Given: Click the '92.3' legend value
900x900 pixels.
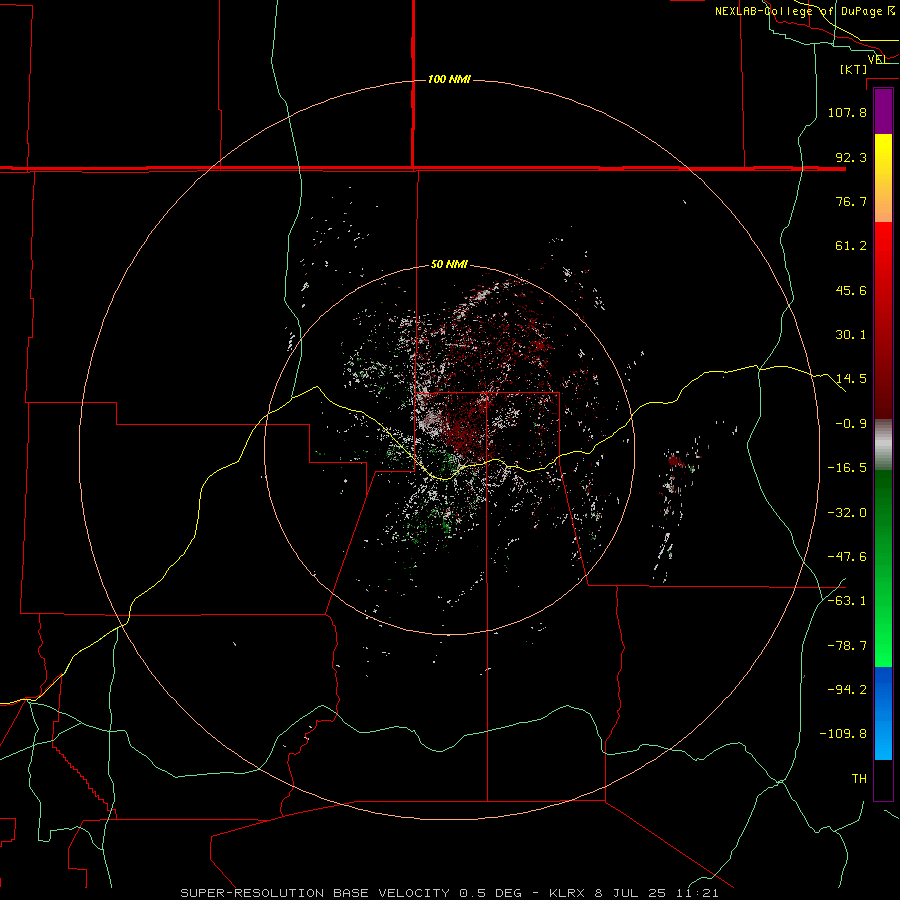Looking at the screenshot, I should pos(851,157).
